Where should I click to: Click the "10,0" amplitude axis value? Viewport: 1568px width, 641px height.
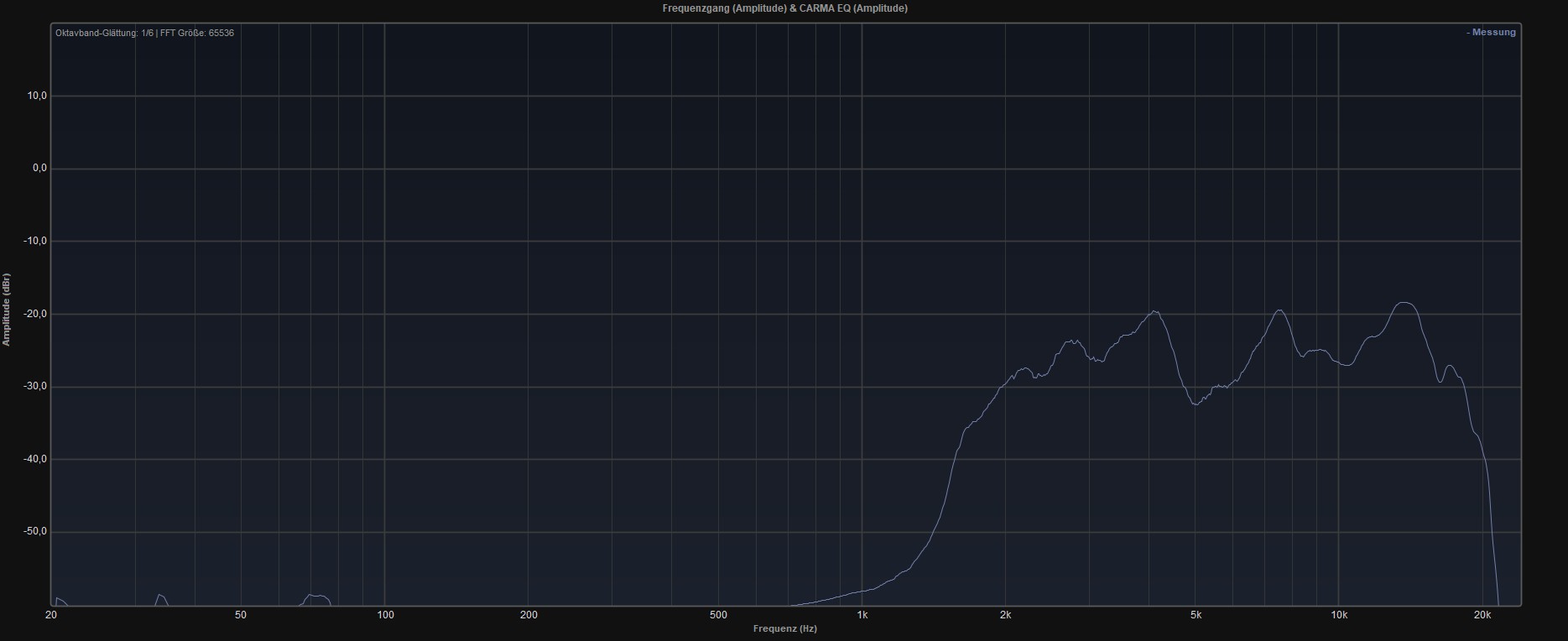pyautogui.click(x=37, y=96)
